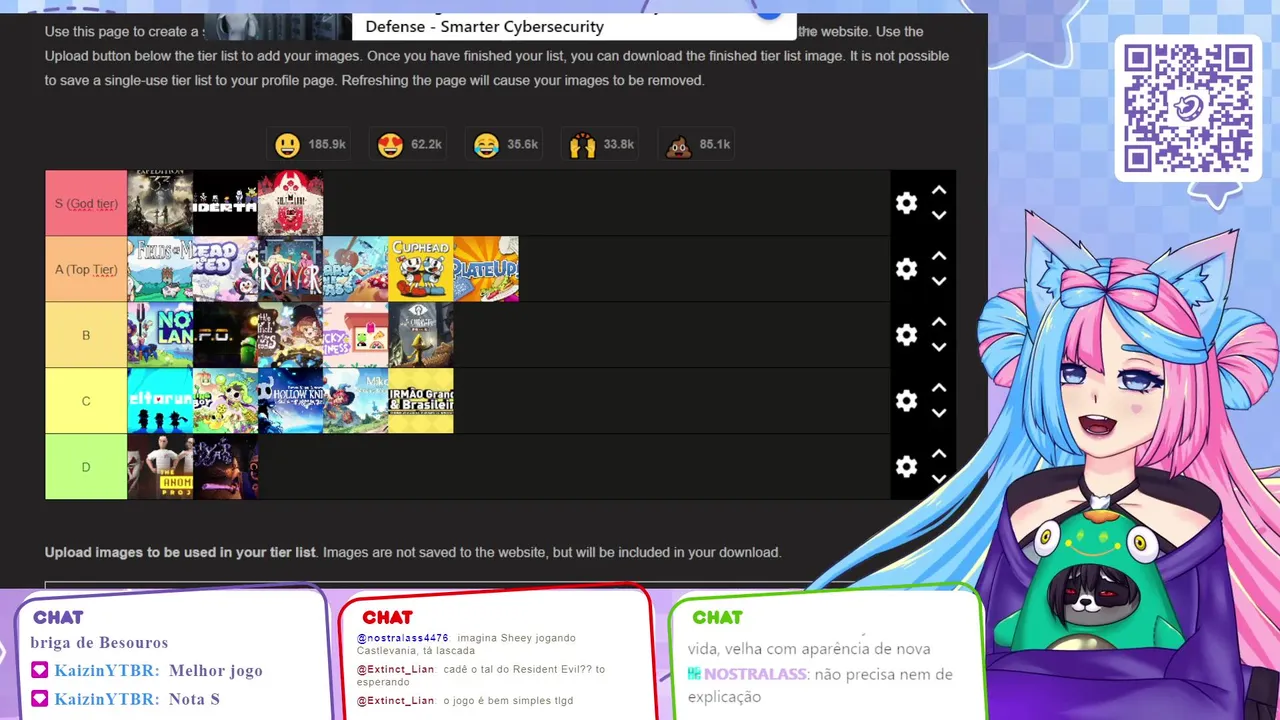Select the Undertale thumbnail in S tier
The width and height of the screenshot is (1280, 720).
point(225,203)
